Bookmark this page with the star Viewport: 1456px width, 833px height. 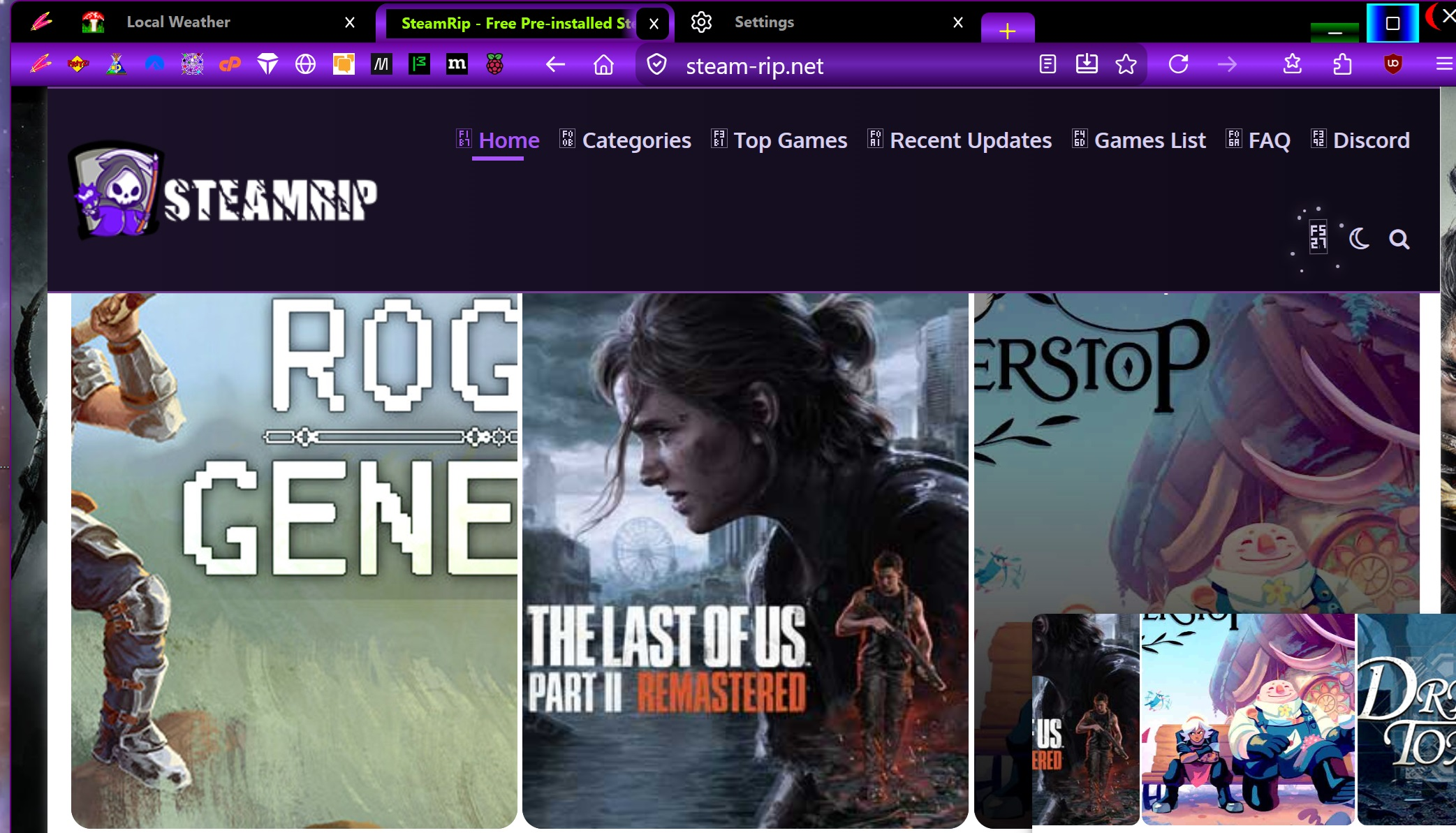1126,64
